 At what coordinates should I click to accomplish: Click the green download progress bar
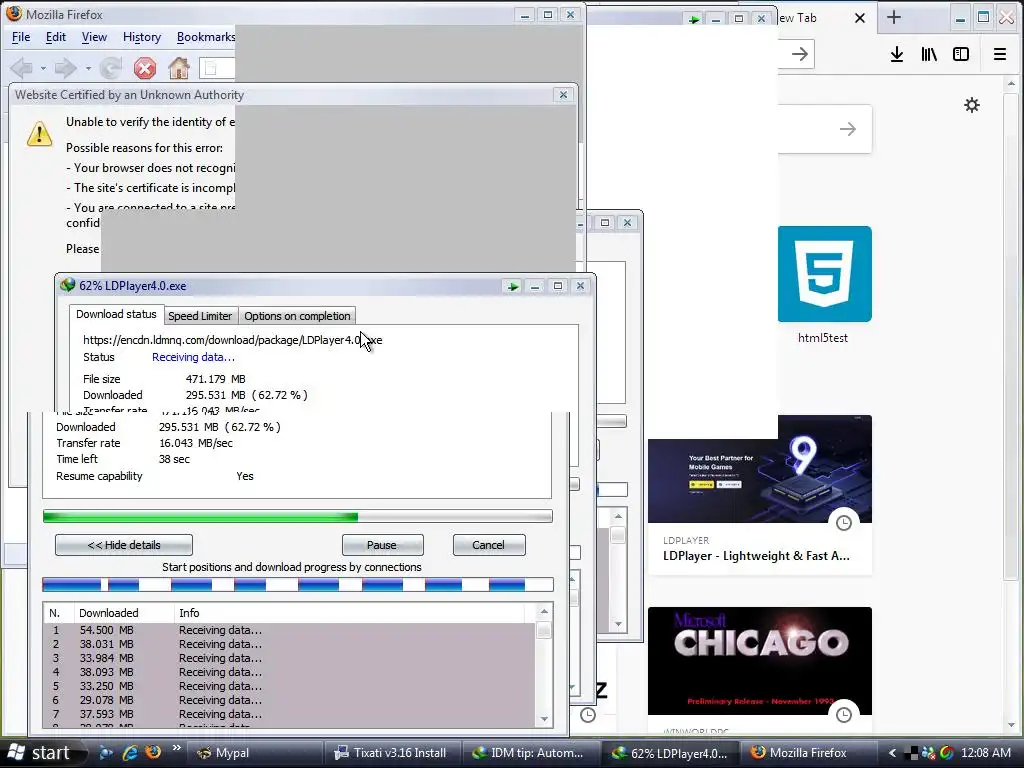[x=297, y=517]
